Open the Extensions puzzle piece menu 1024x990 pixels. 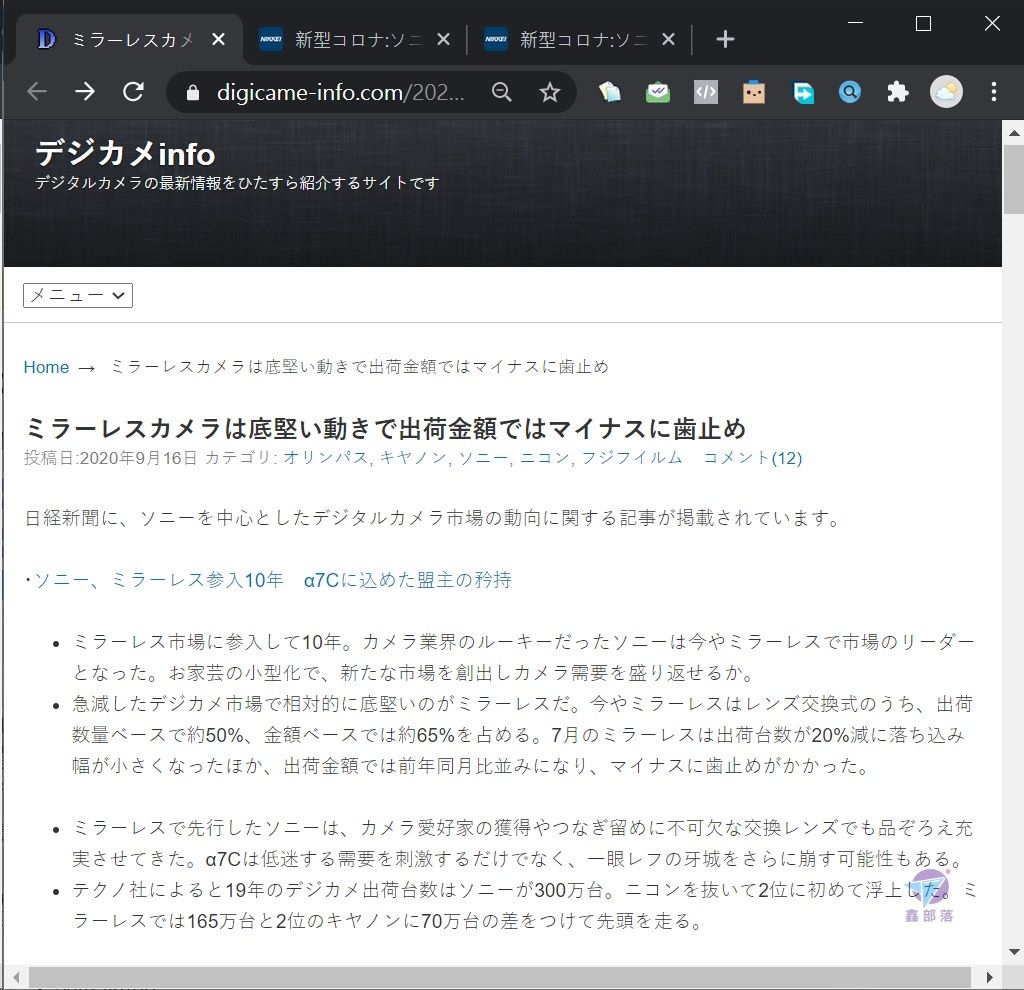(x=898, y=92)
